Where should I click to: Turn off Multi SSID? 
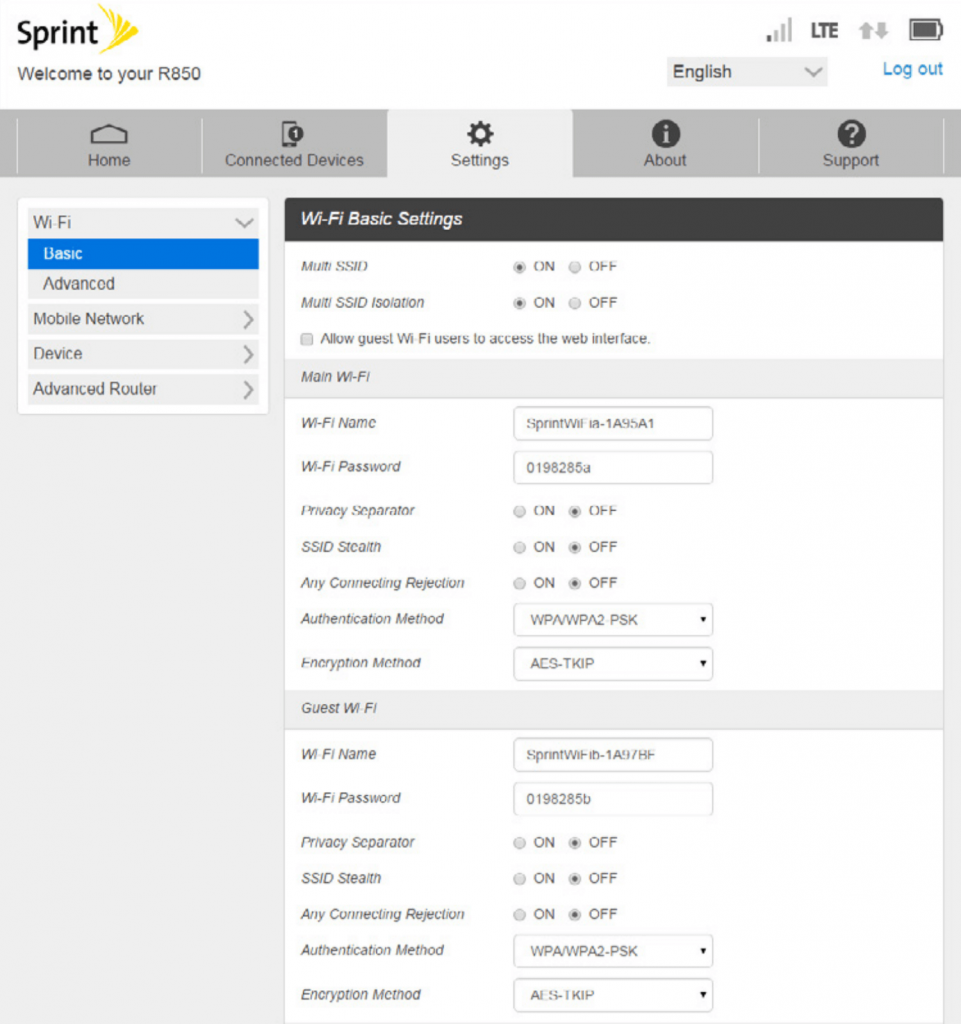click(x=572, y=266)
